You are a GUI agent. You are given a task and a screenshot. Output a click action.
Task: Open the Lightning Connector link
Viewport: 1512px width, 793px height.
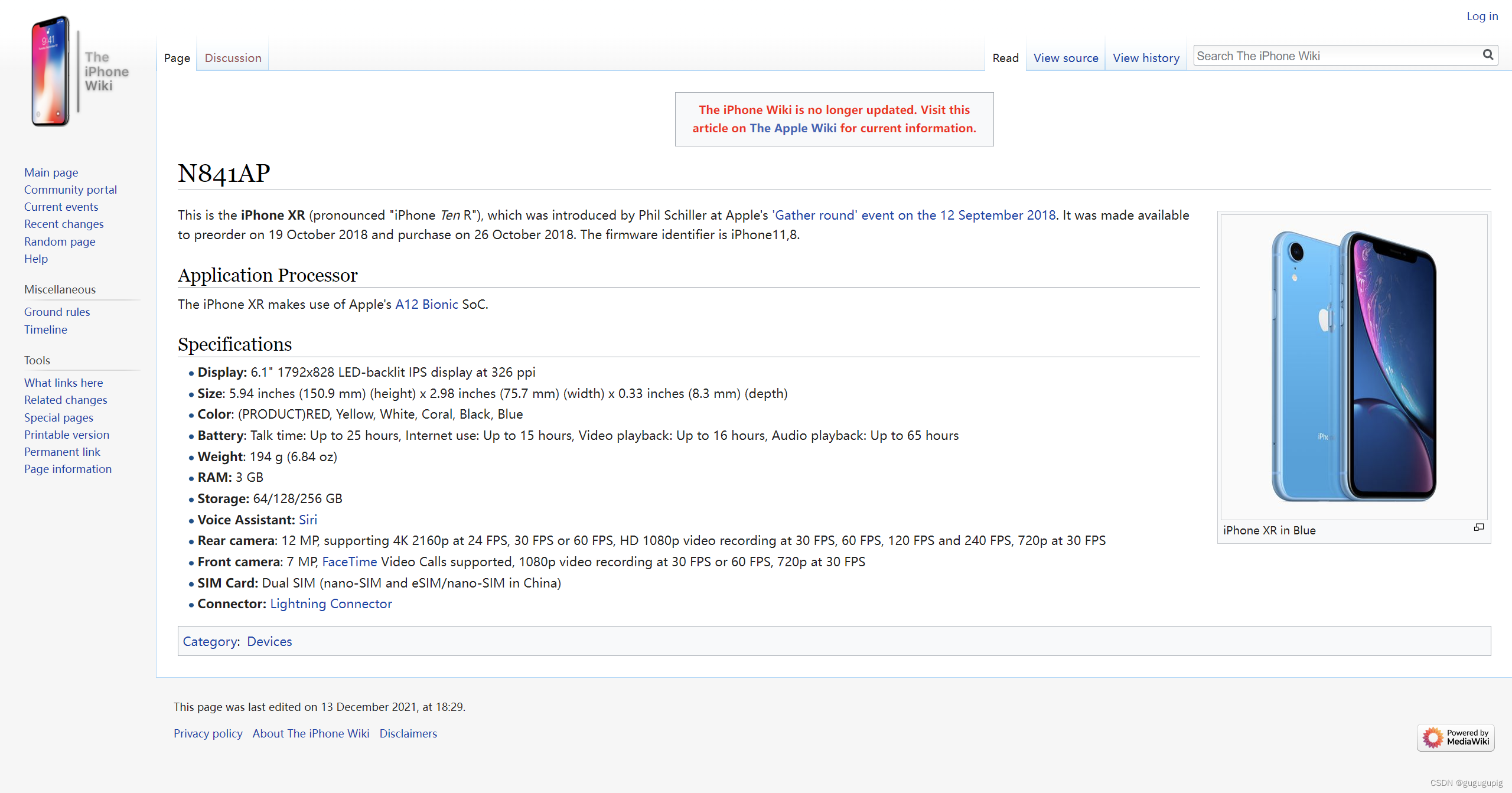point(331,603)
